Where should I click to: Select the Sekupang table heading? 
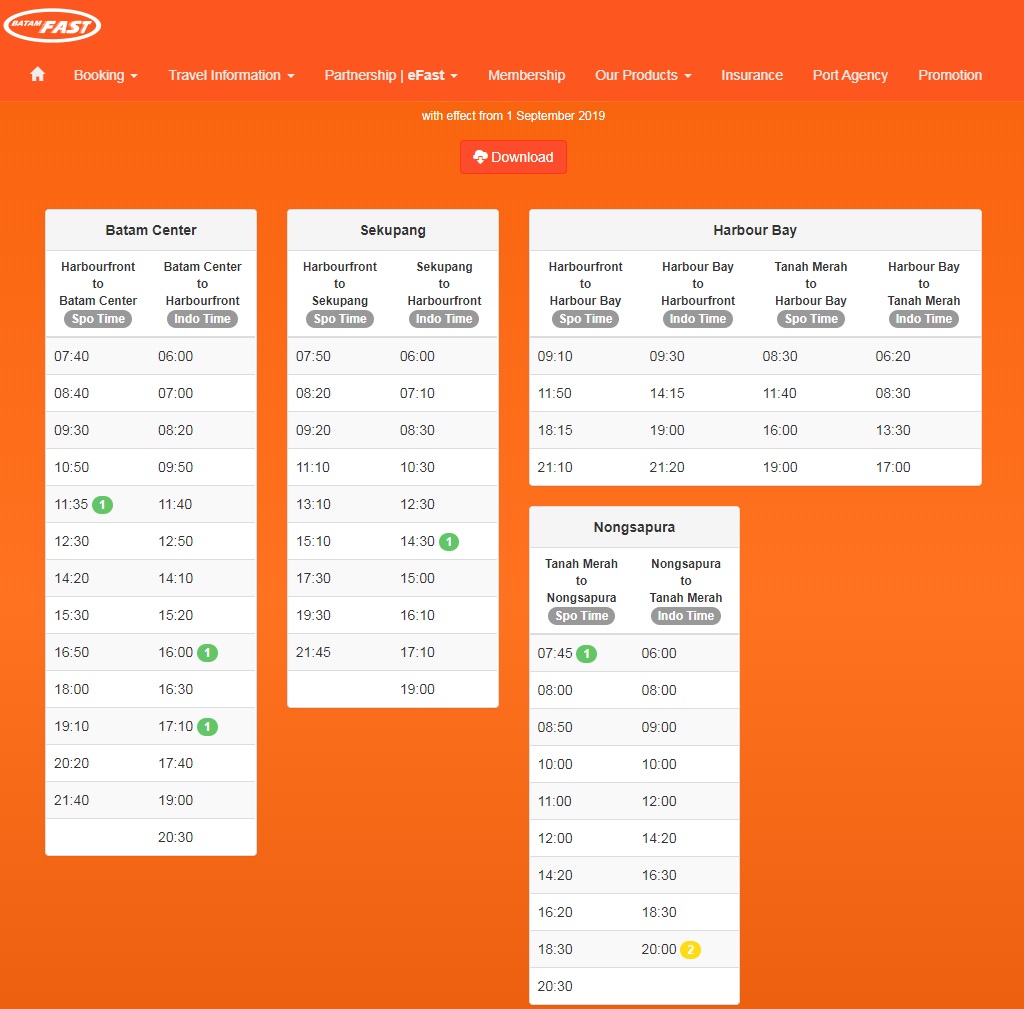tap(392, 230)
